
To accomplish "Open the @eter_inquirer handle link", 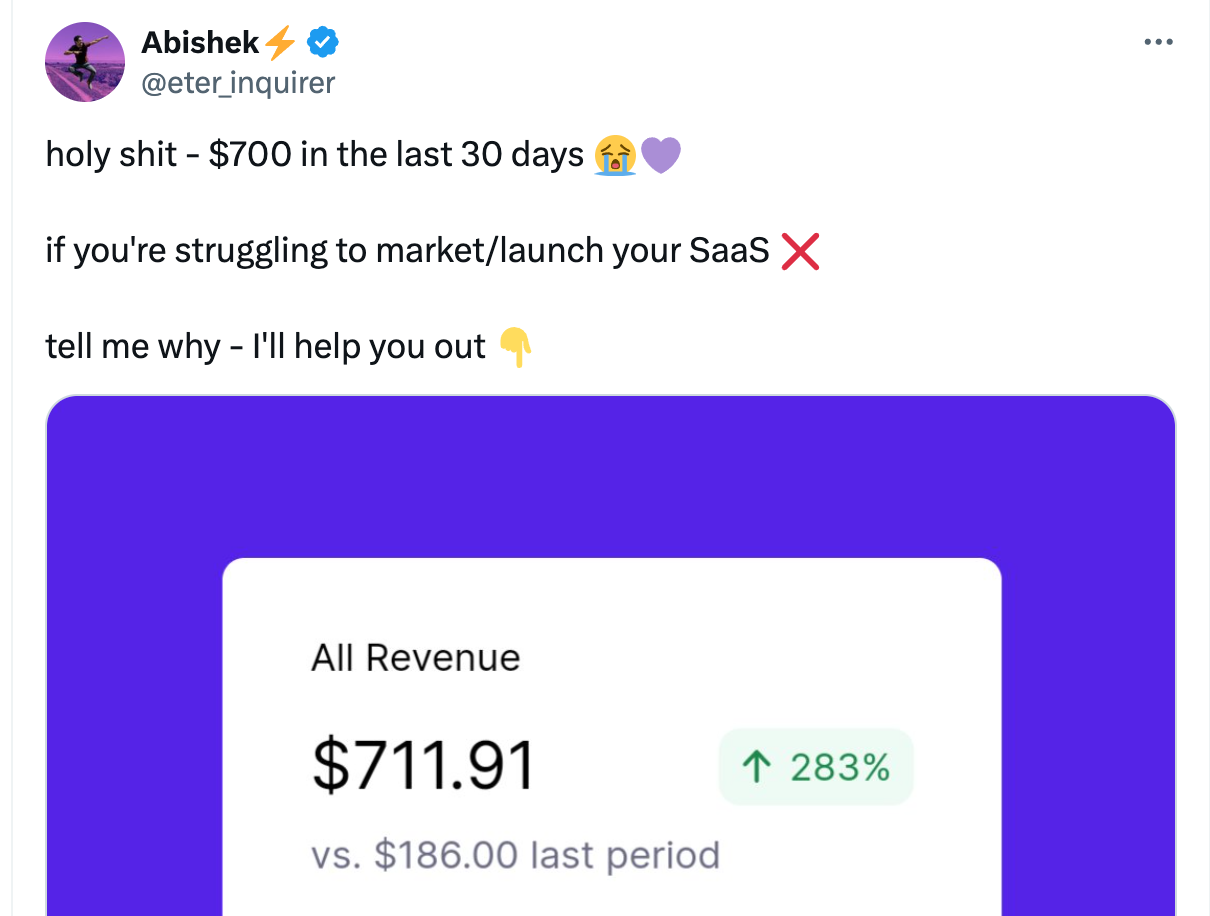I will [x=238, y=82].
